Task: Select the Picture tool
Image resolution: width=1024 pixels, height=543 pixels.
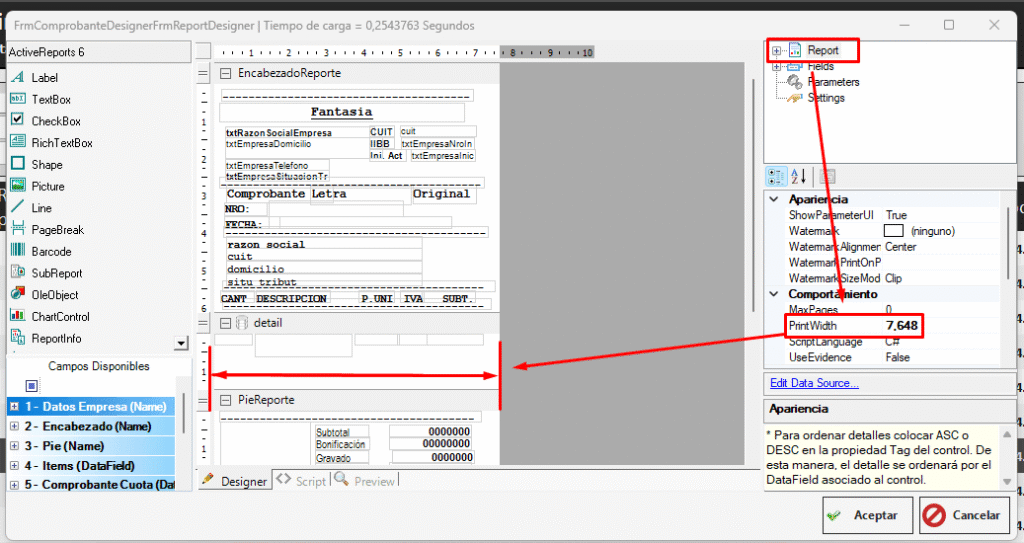Action: pos(47,187)
